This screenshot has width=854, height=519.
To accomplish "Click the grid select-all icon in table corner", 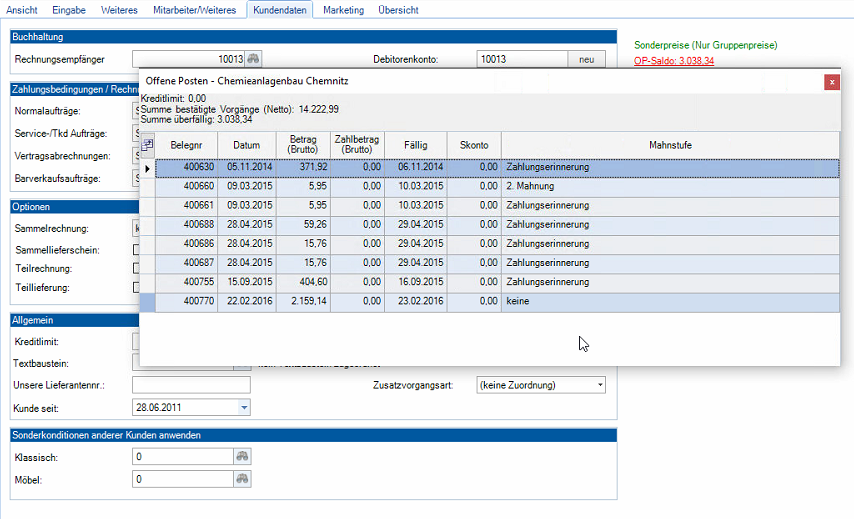I will [x=148, y=146].
